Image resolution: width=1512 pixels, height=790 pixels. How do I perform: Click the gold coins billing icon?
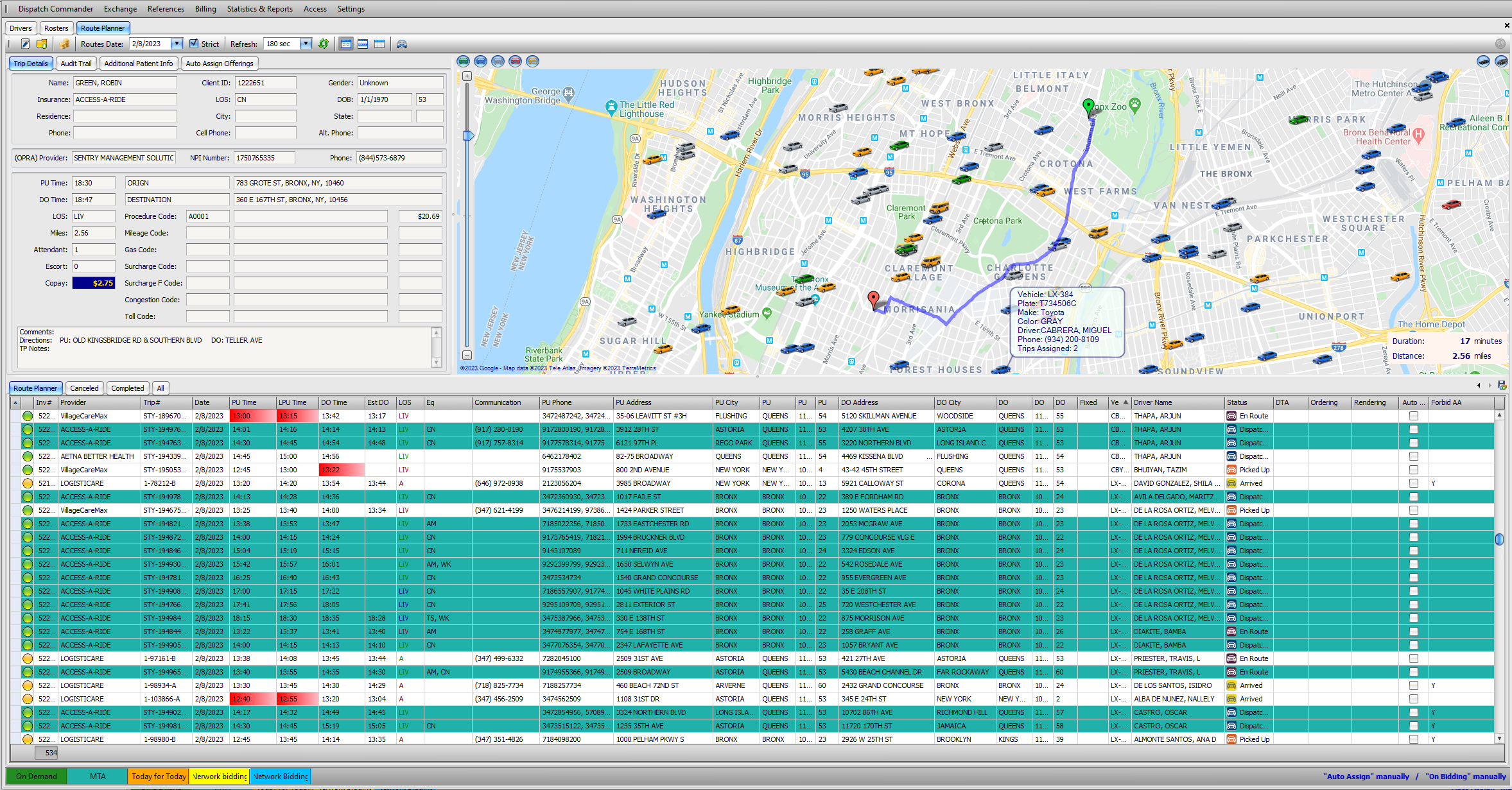[64, 44]
